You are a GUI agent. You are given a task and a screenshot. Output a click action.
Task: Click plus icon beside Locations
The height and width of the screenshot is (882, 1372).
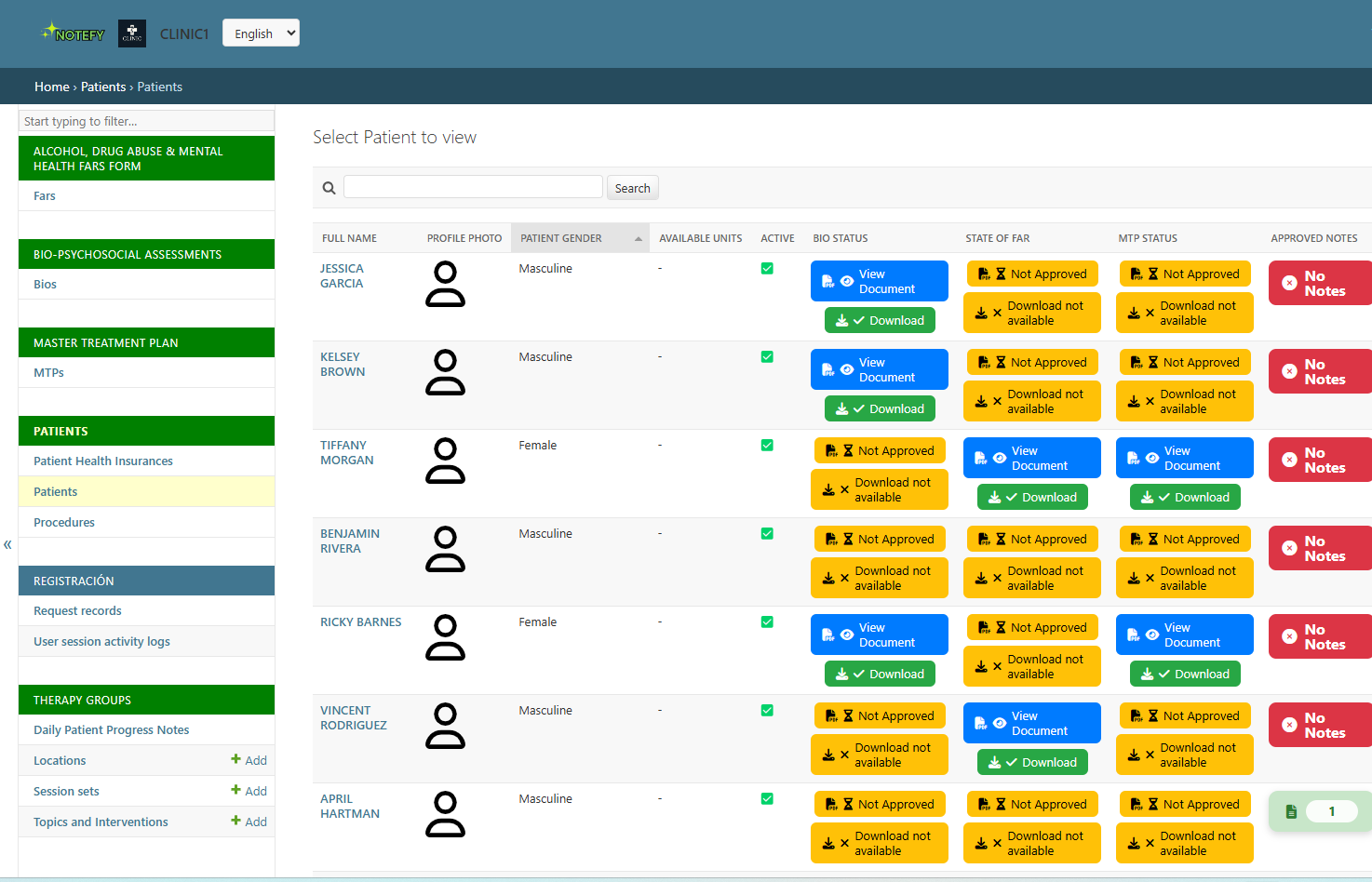coord(235,759)
